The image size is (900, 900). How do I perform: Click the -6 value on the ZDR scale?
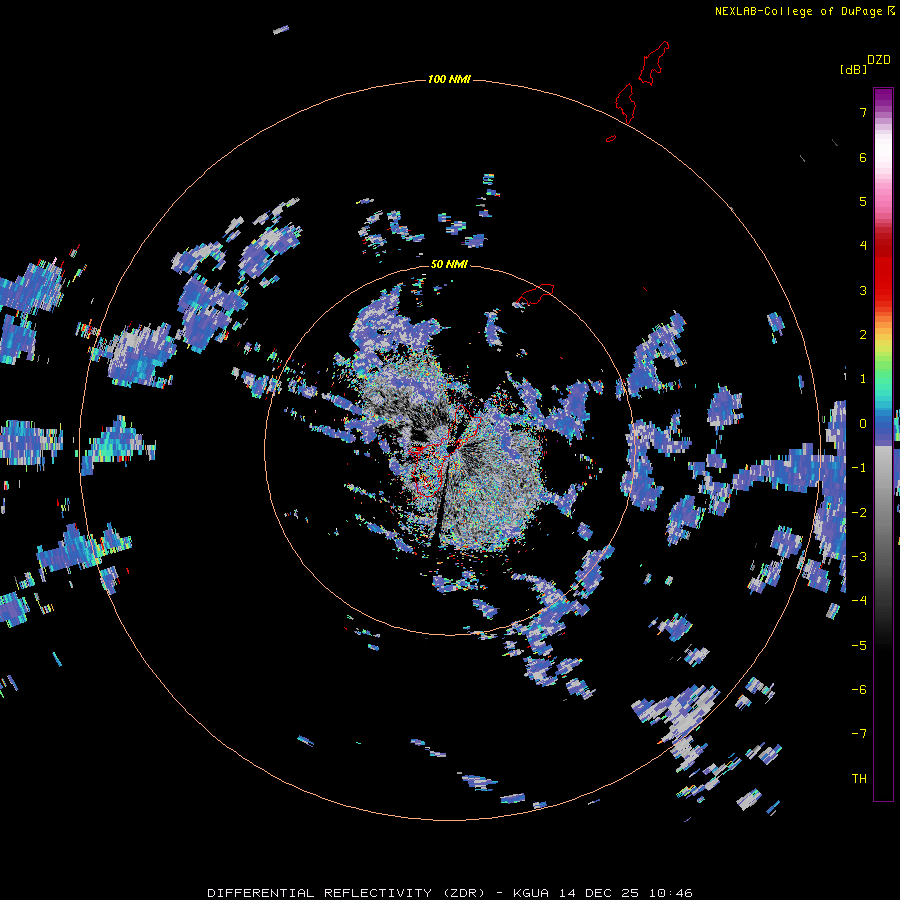point(859,690)
